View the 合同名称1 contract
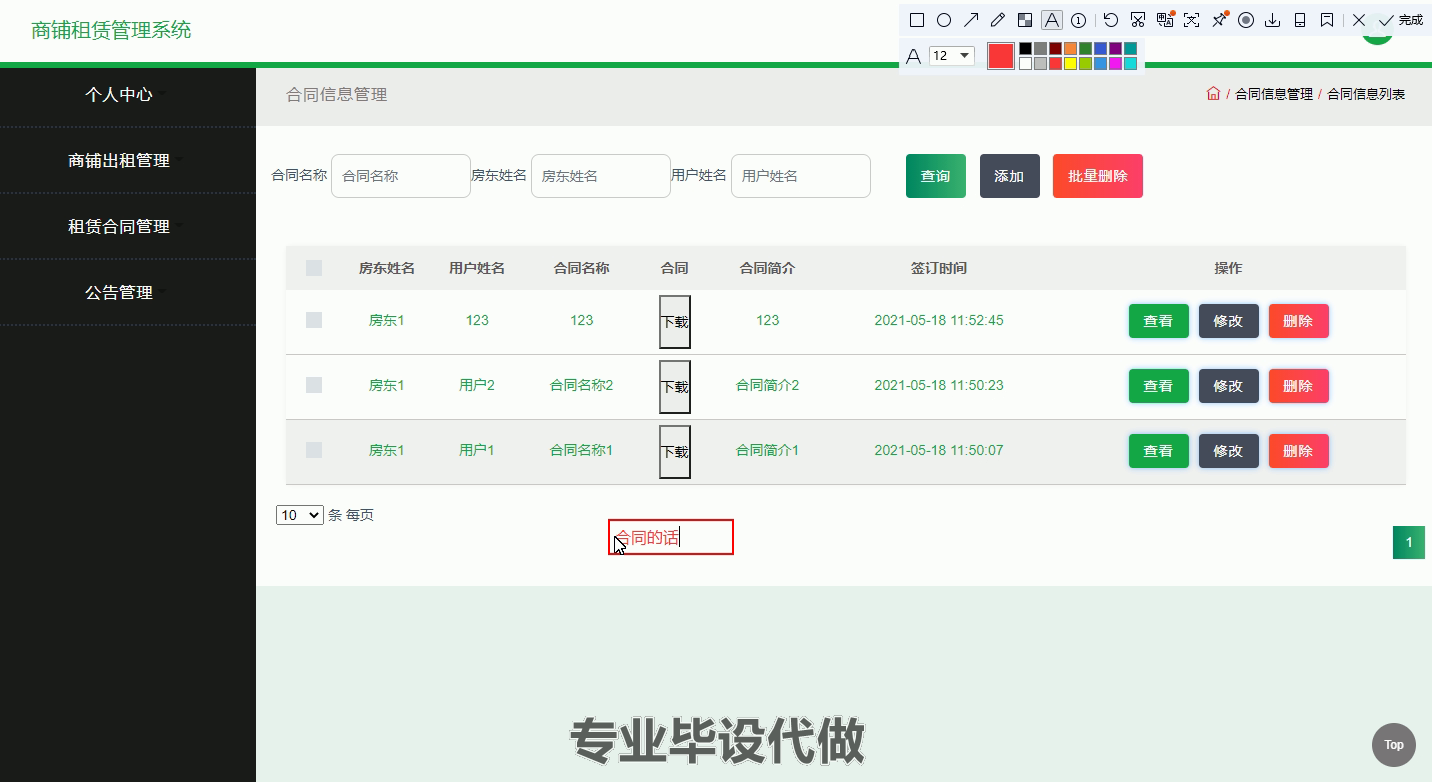 click(x=1159, y=451)
